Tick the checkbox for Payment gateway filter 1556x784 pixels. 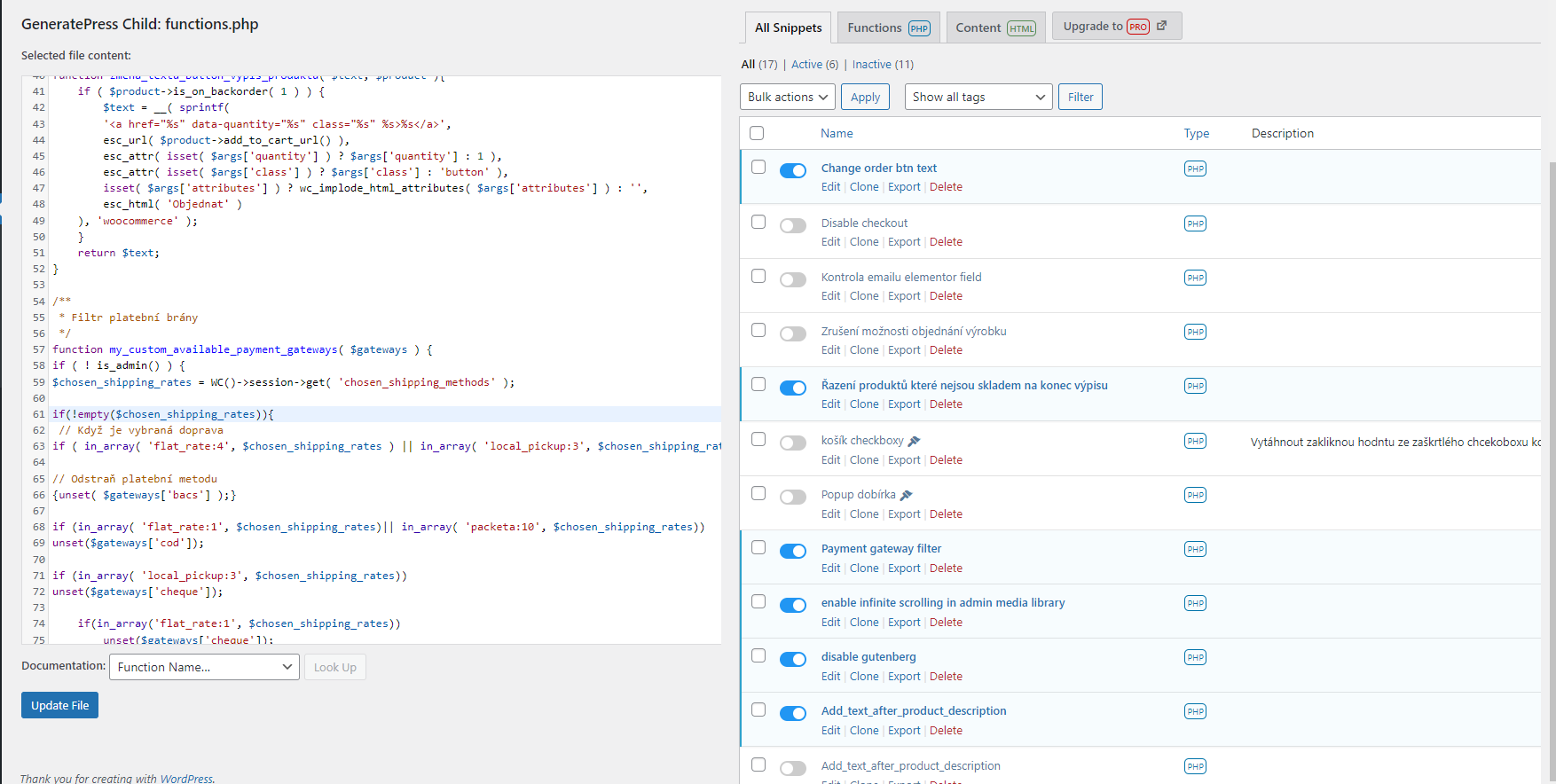[758, 547]
